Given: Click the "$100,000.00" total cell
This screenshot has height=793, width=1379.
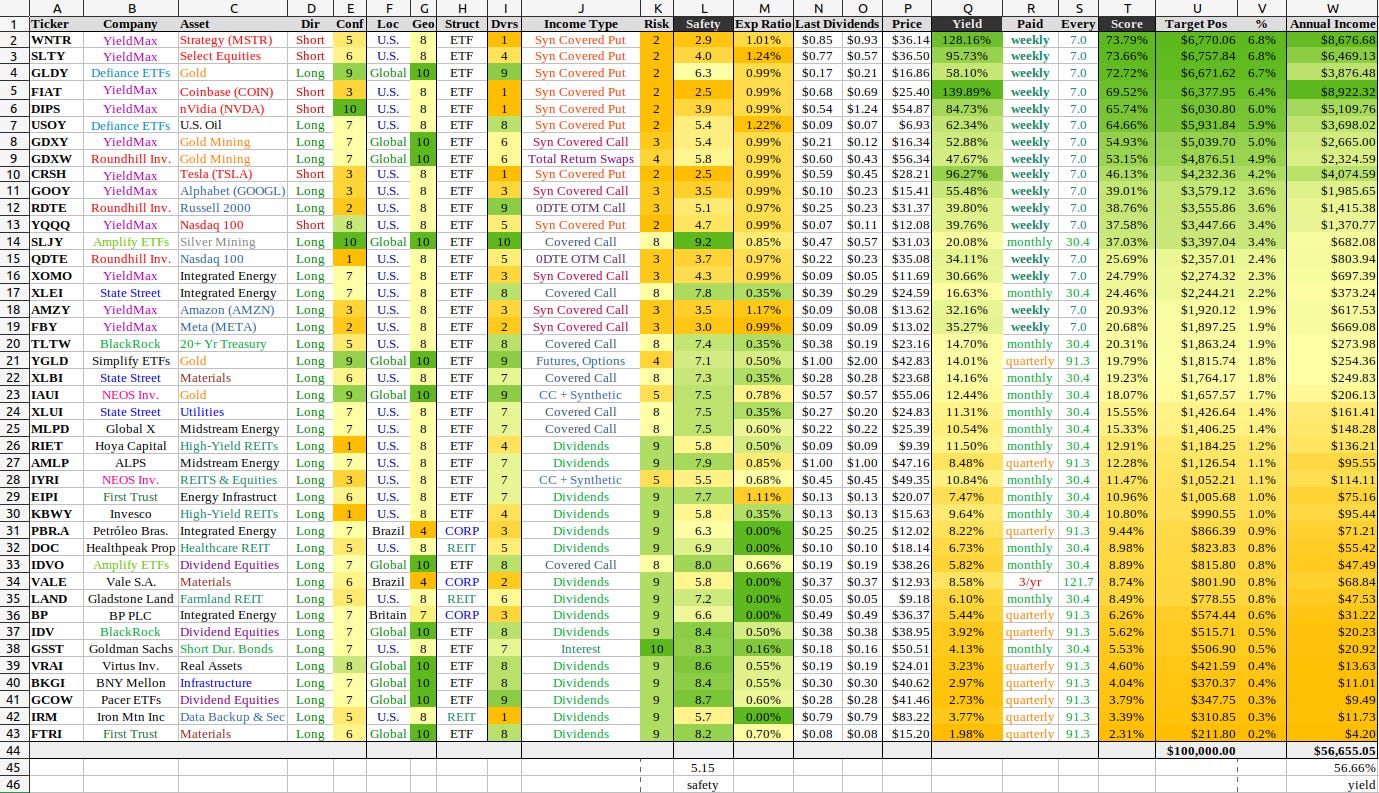Looking at the screenshot, I should (1196, 750).
